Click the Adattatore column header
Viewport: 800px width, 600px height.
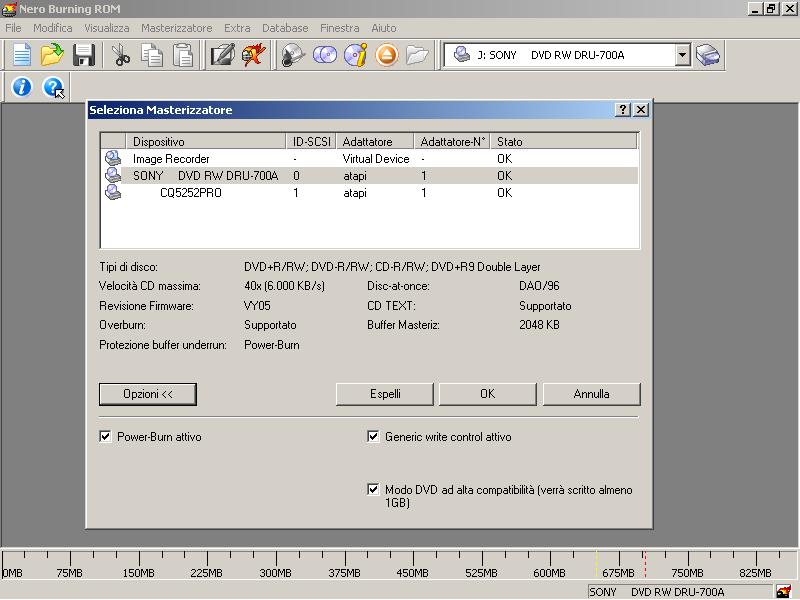click(x=375, y=141)
